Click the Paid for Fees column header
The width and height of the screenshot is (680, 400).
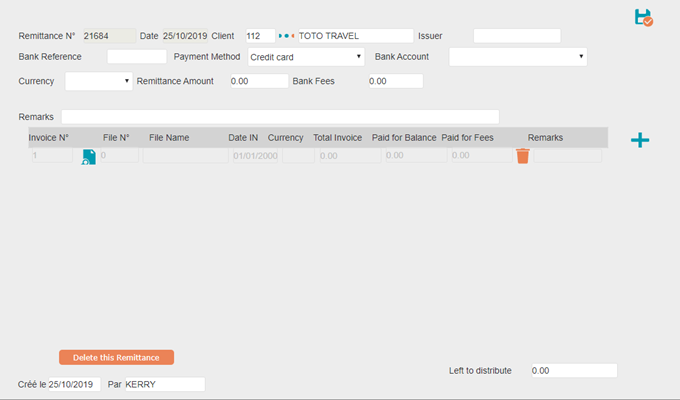point(467,138)
